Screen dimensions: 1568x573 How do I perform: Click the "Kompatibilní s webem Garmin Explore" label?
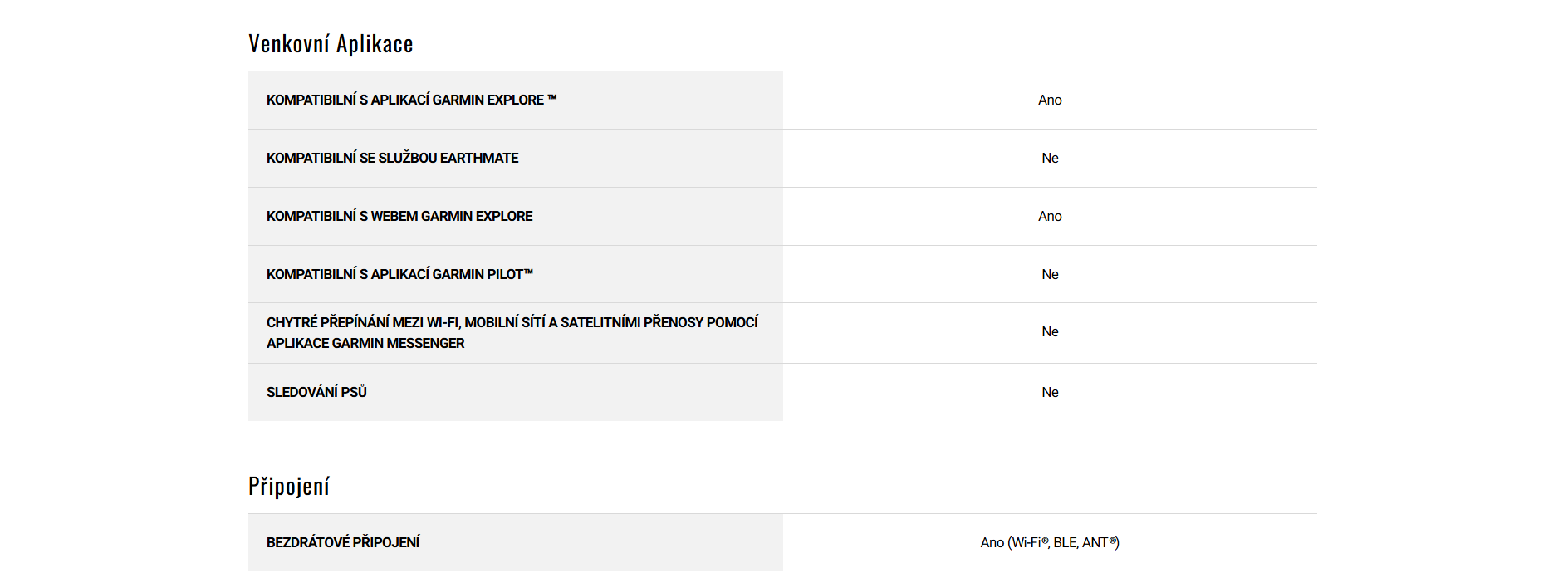point(399,216)
